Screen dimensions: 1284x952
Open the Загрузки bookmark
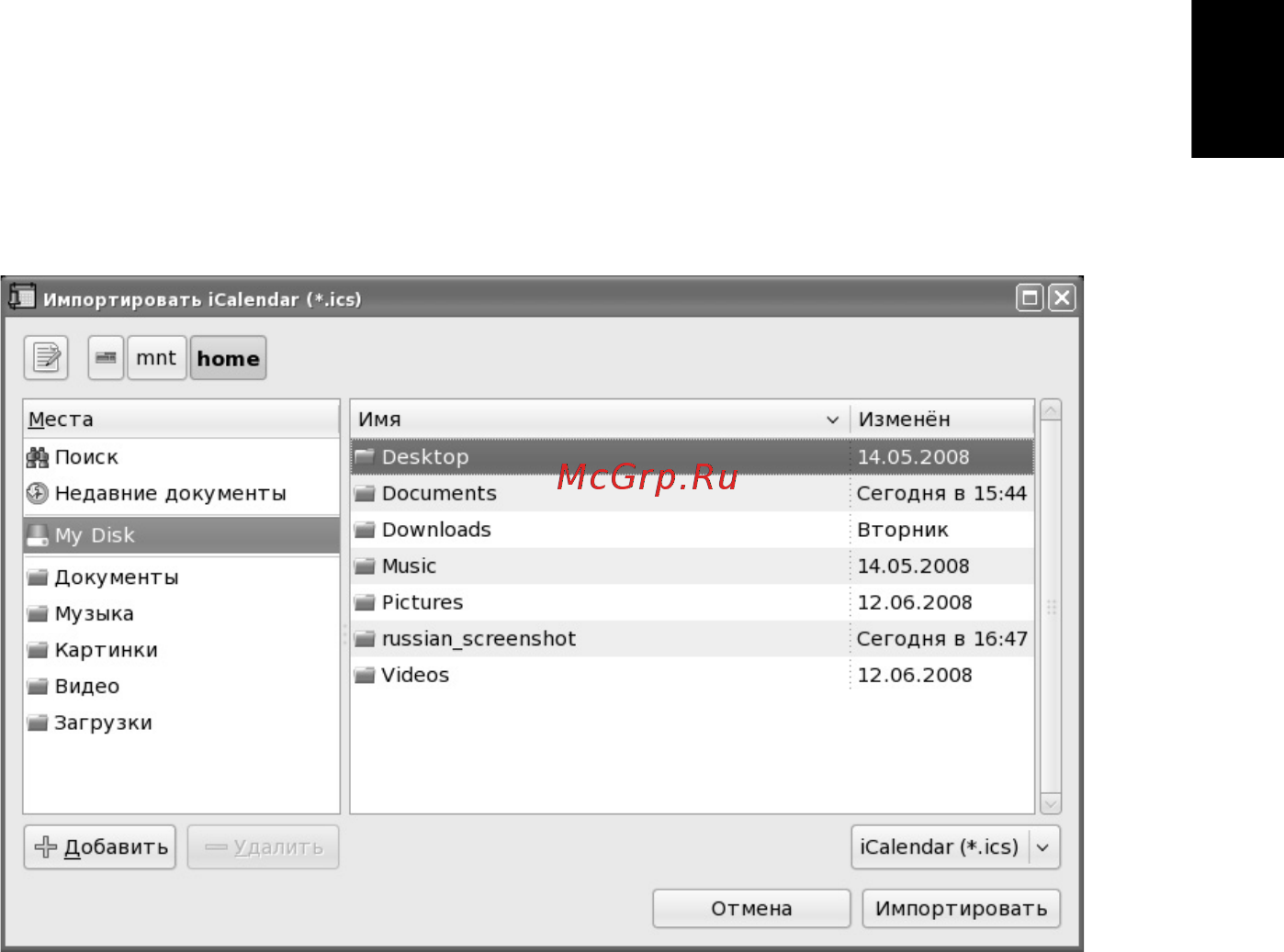click(x=182, y=722)
